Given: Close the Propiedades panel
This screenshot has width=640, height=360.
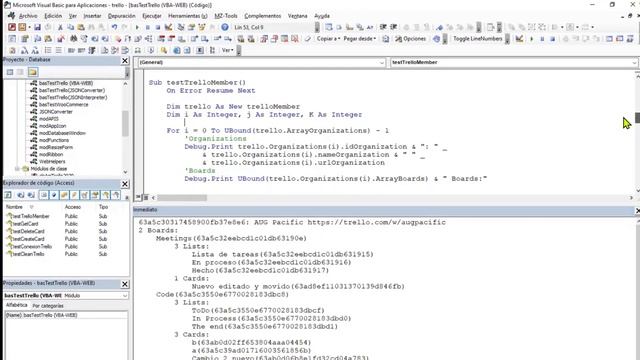Looking at the screenshot, I should point(125,284).
